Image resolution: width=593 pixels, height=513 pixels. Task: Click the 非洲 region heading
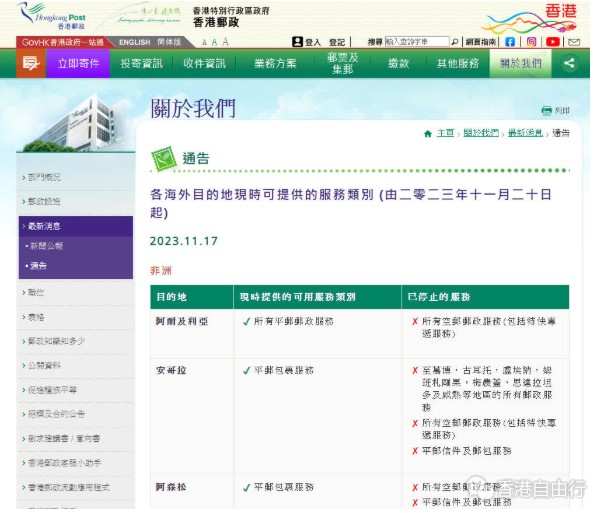click(x=161, y=270)
